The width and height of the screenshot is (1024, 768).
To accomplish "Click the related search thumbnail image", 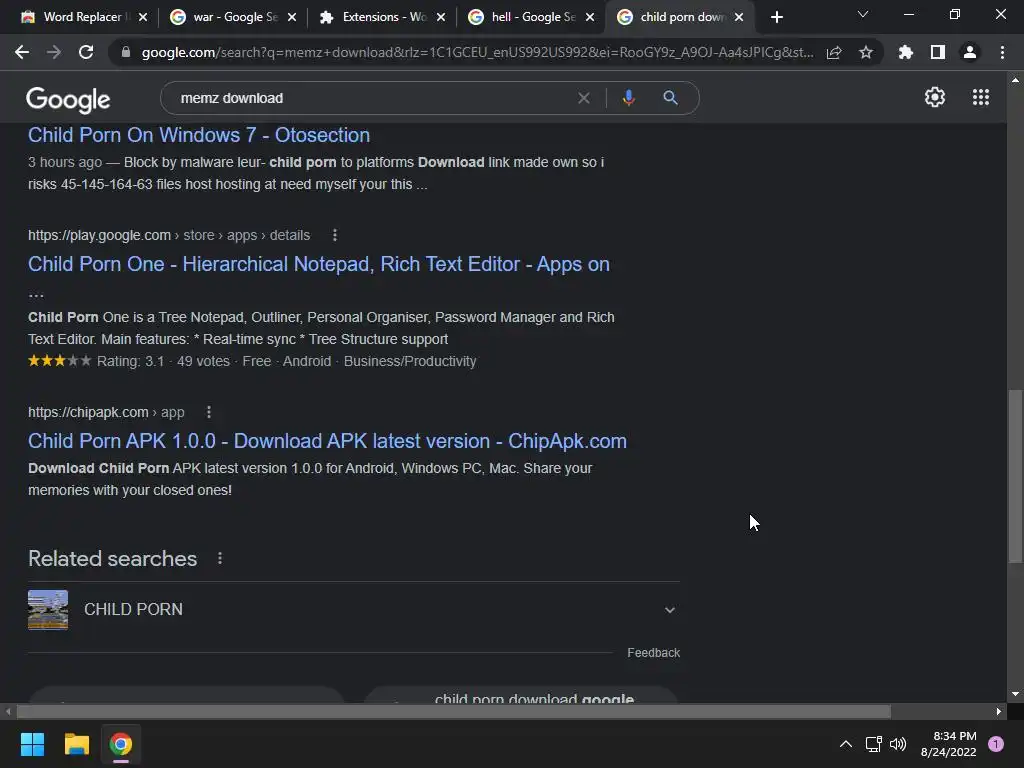I will pos(48,610).
